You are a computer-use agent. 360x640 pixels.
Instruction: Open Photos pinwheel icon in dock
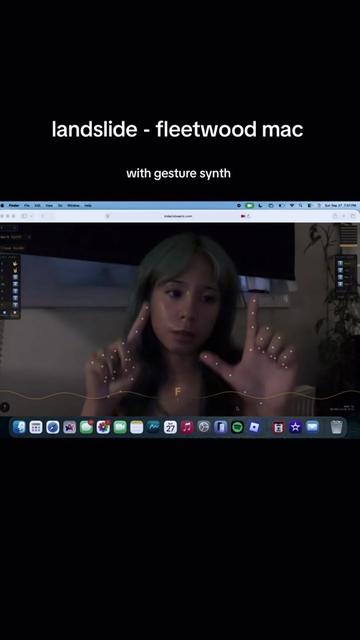pyautogui.click(x=103, y=427)
